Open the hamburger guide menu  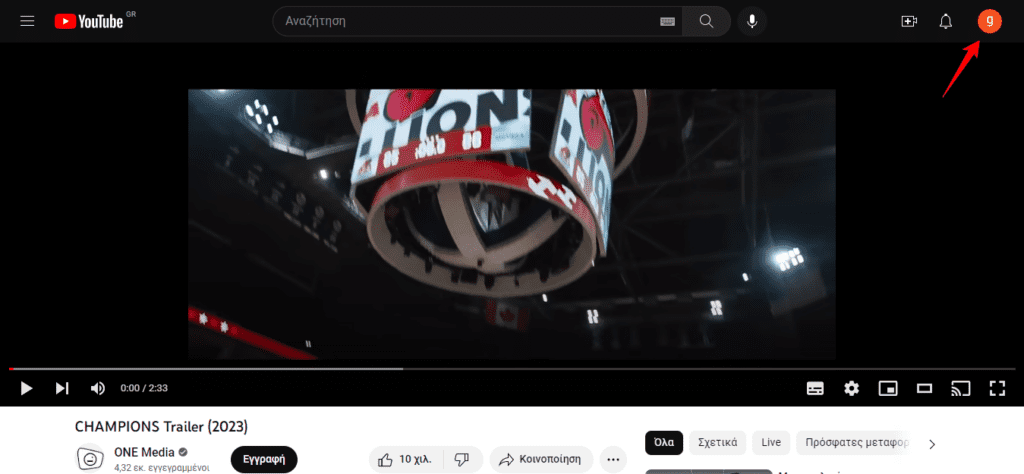pos(27,21)
